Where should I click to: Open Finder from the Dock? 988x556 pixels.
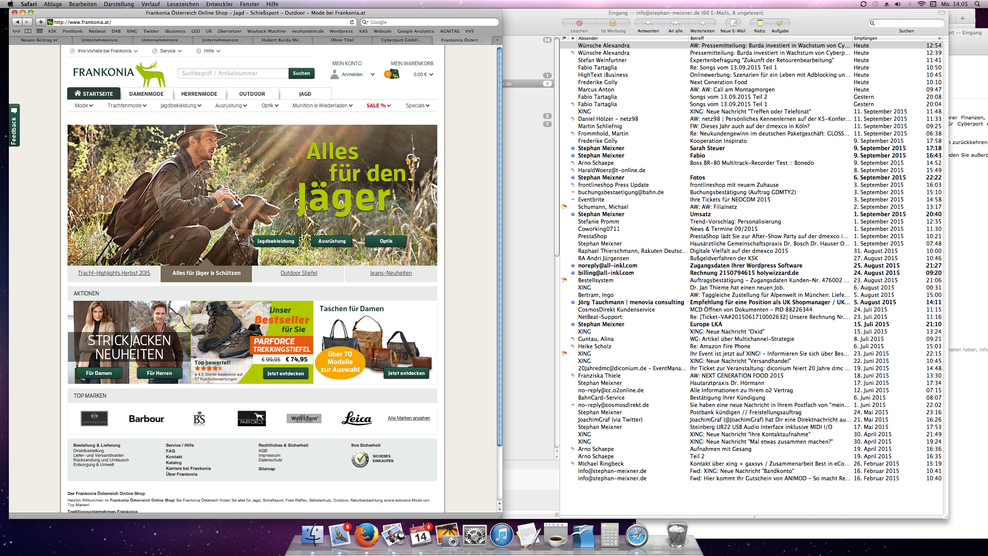tap(312, 535)
